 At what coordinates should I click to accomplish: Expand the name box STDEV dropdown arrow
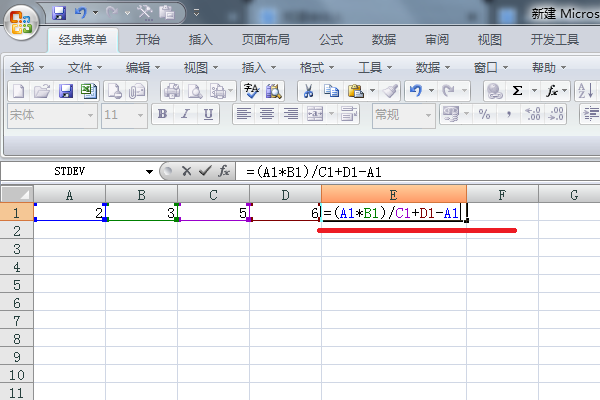coord(149,171)
